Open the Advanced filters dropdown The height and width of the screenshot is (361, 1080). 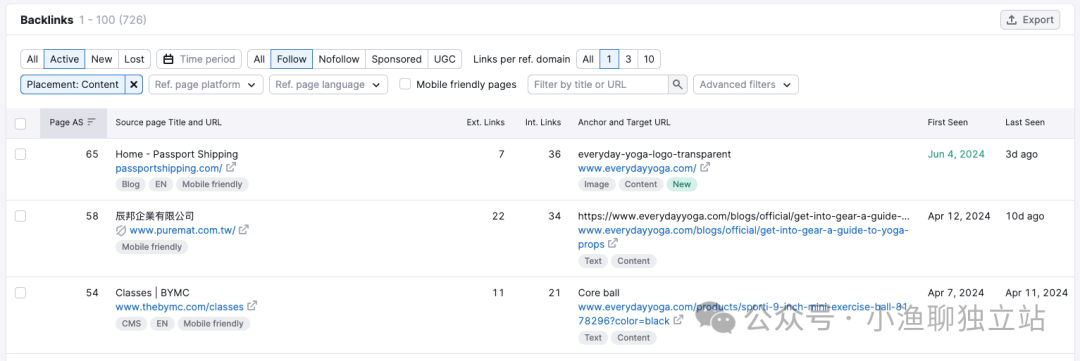(x=746, y=85)
